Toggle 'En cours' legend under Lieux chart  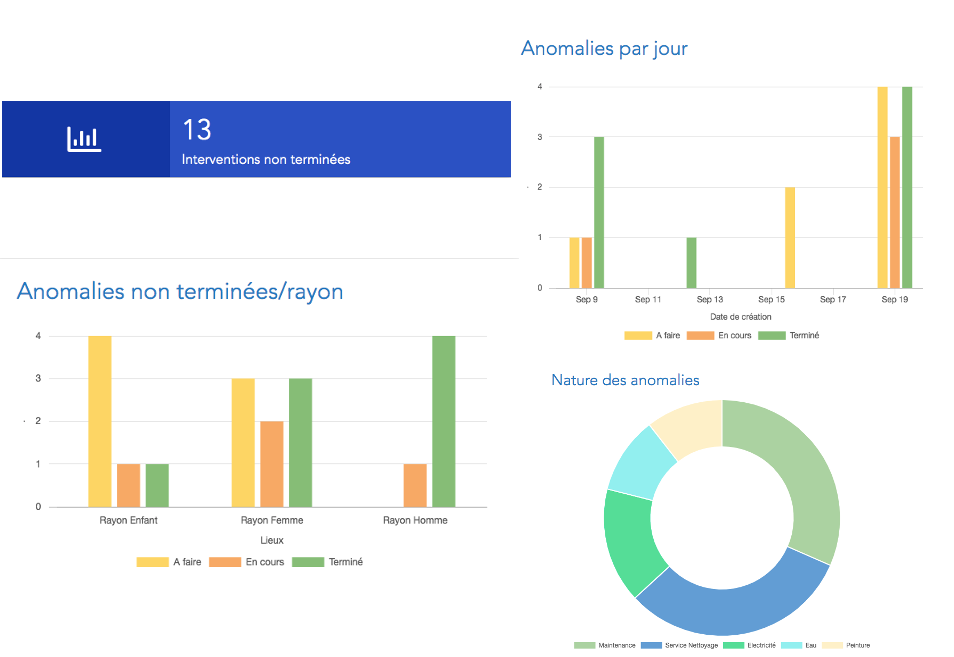click(x=247, y=562)
